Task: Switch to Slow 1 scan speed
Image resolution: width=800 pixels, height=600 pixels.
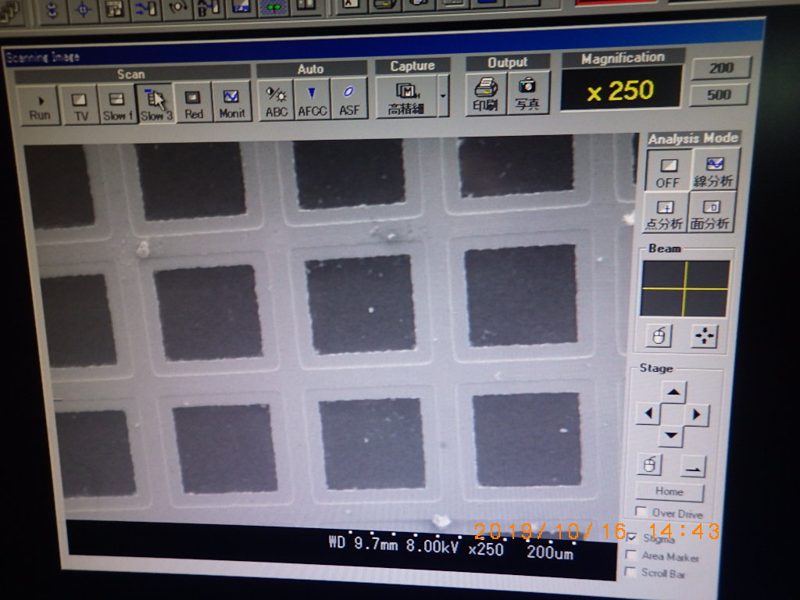Action: coord(116,104)
